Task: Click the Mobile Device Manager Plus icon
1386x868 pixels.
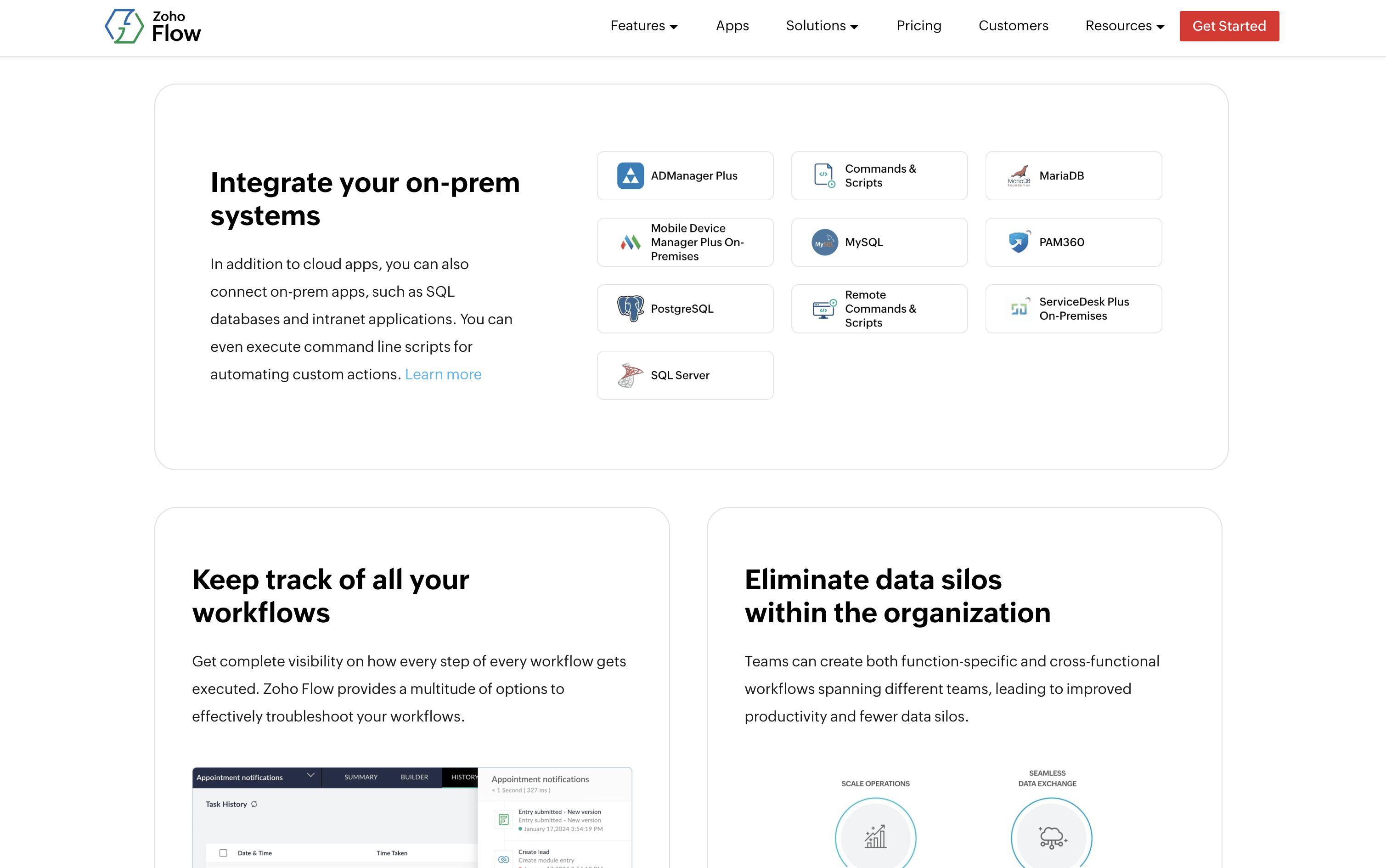Action: click(x=630, y=242)
